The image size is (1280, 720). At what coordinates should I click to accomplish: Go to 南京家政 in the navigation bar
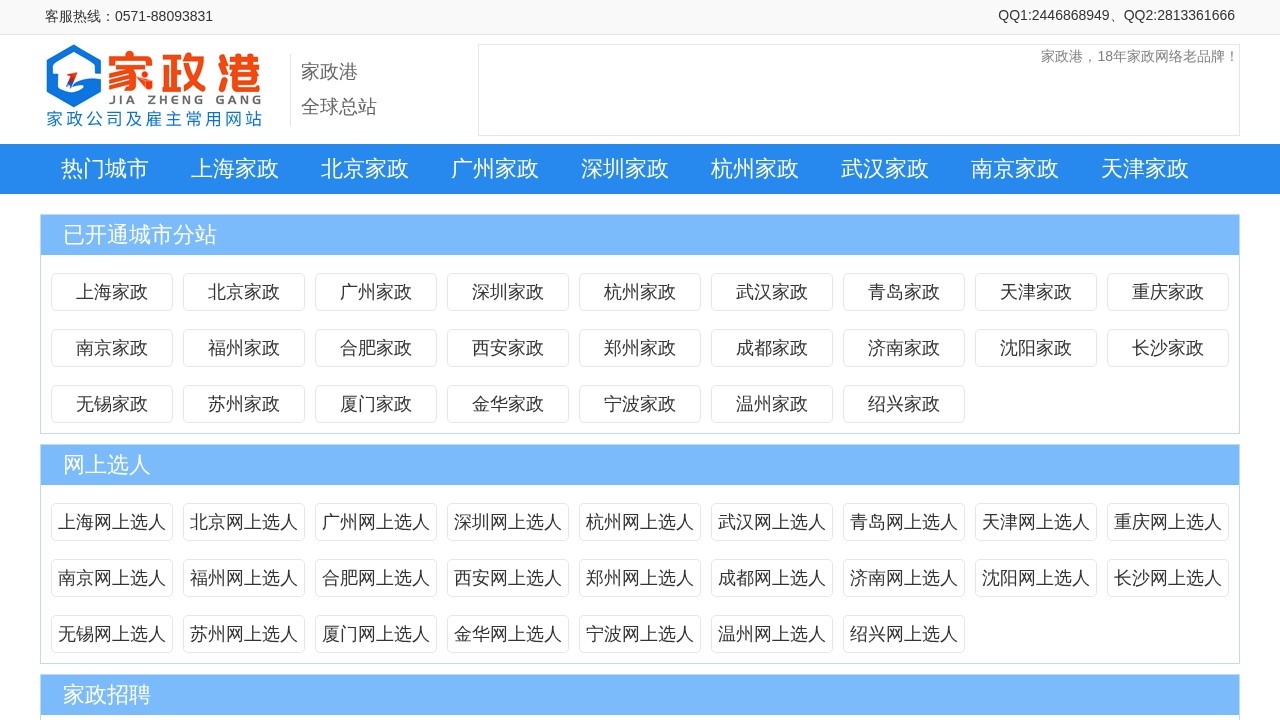[1015, 169]
